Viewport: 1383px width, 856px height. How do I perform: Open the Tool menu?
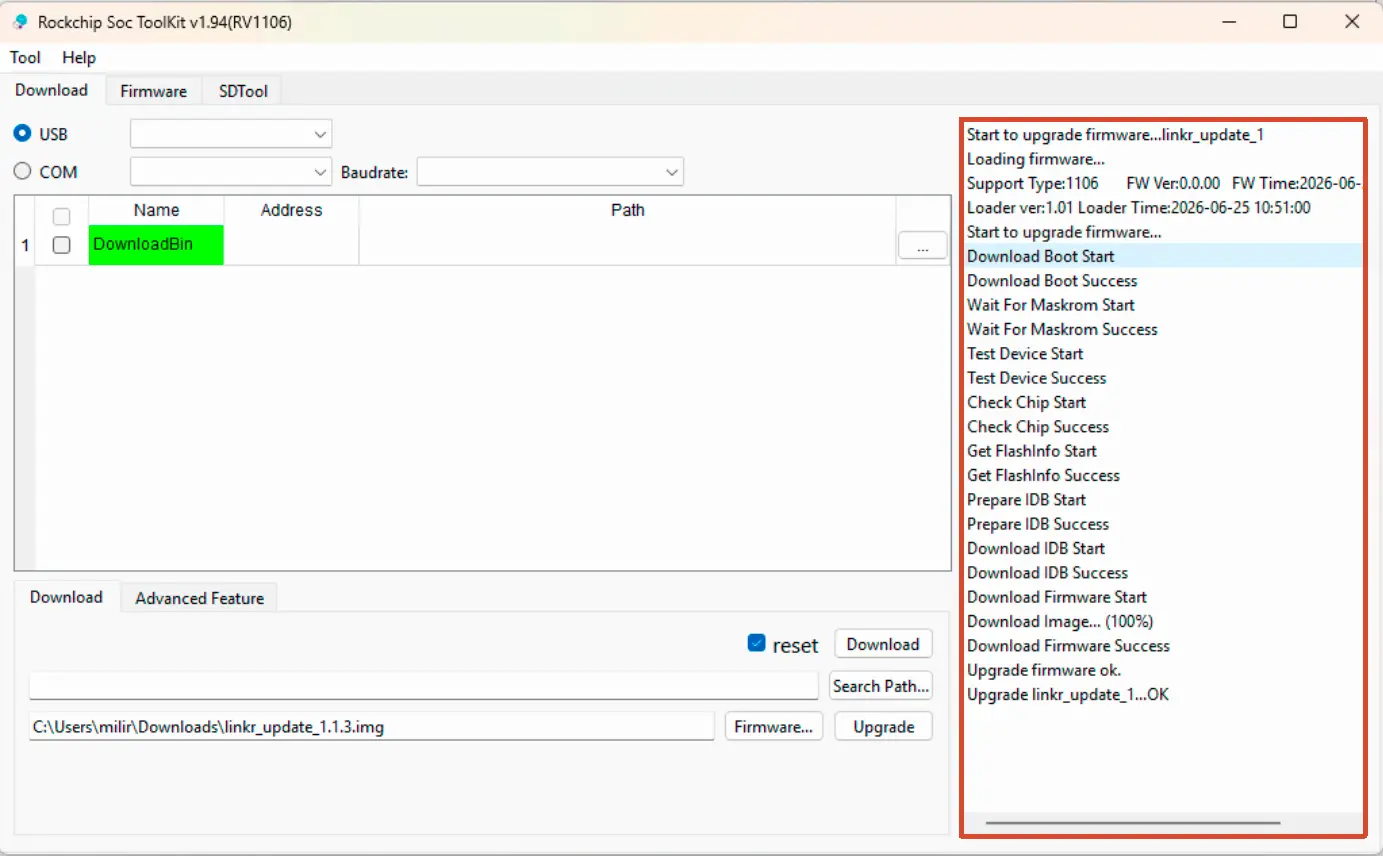pyautogui.click(x=25, y=58)
